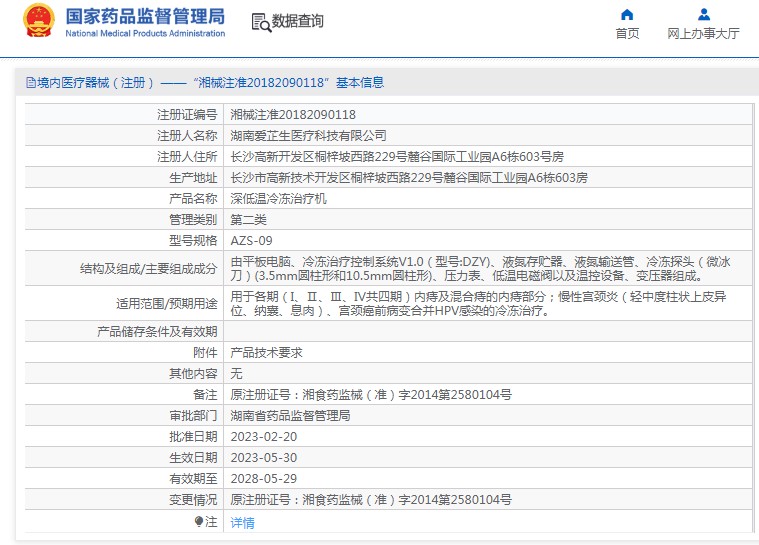Select the 备注 original certificate number
Screen dimensions: 759x545
(x=371, y=394)
